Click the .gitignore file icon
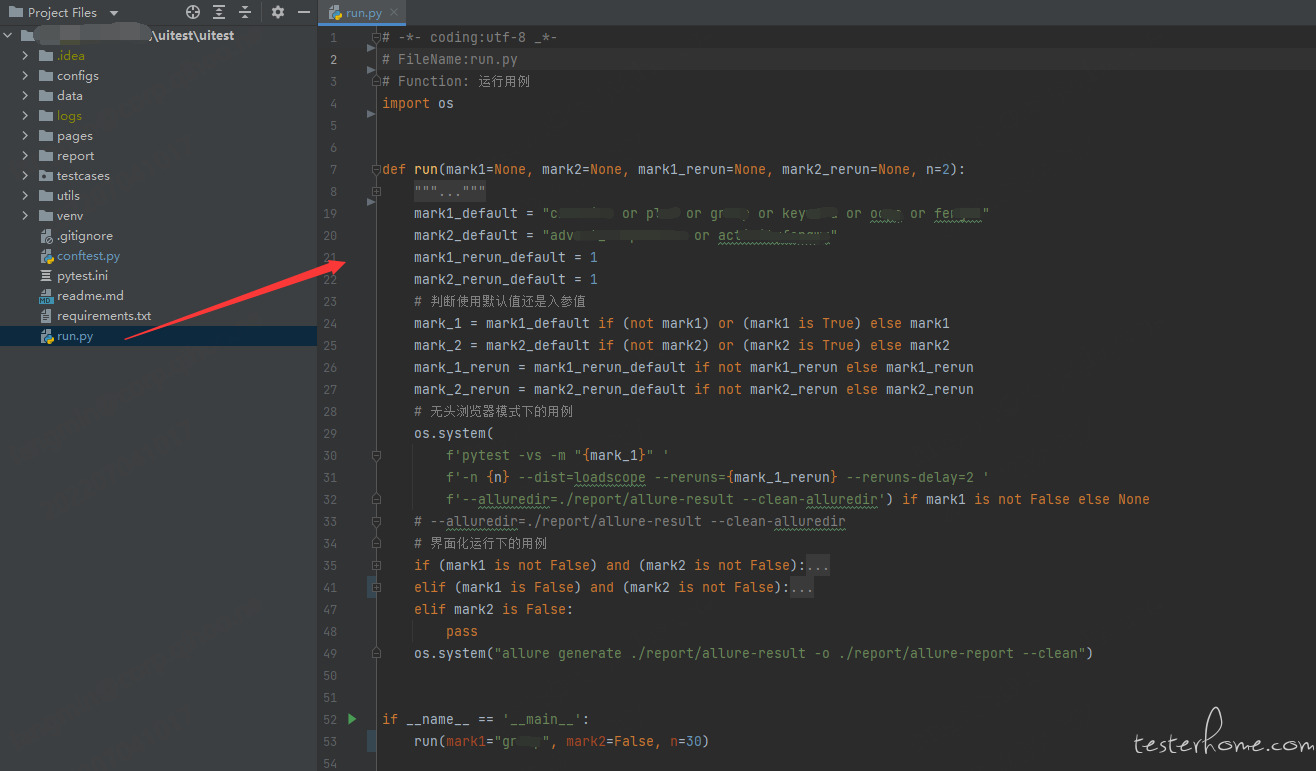This screenshot has width=1316, height=771. pyautogui.click(x=46, y=236)
